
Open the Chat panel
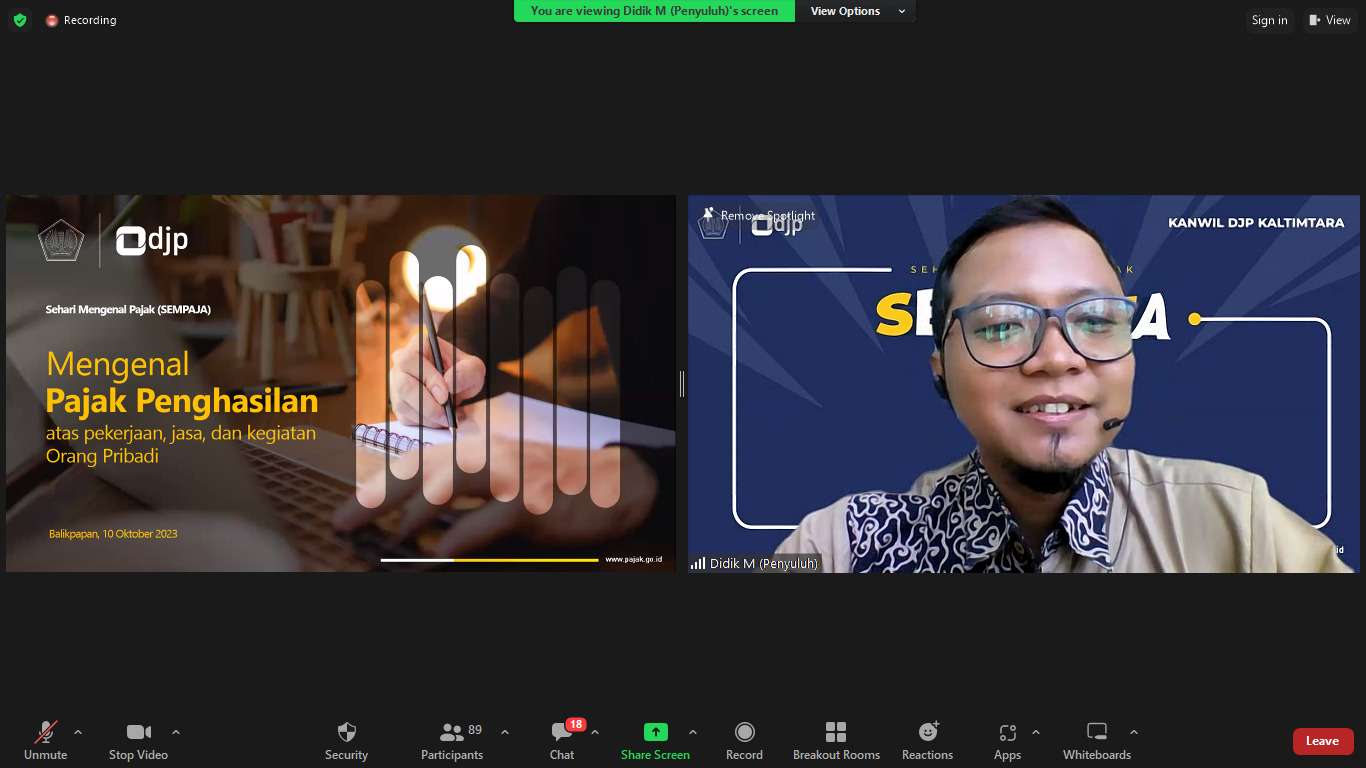tap(562, 740)
